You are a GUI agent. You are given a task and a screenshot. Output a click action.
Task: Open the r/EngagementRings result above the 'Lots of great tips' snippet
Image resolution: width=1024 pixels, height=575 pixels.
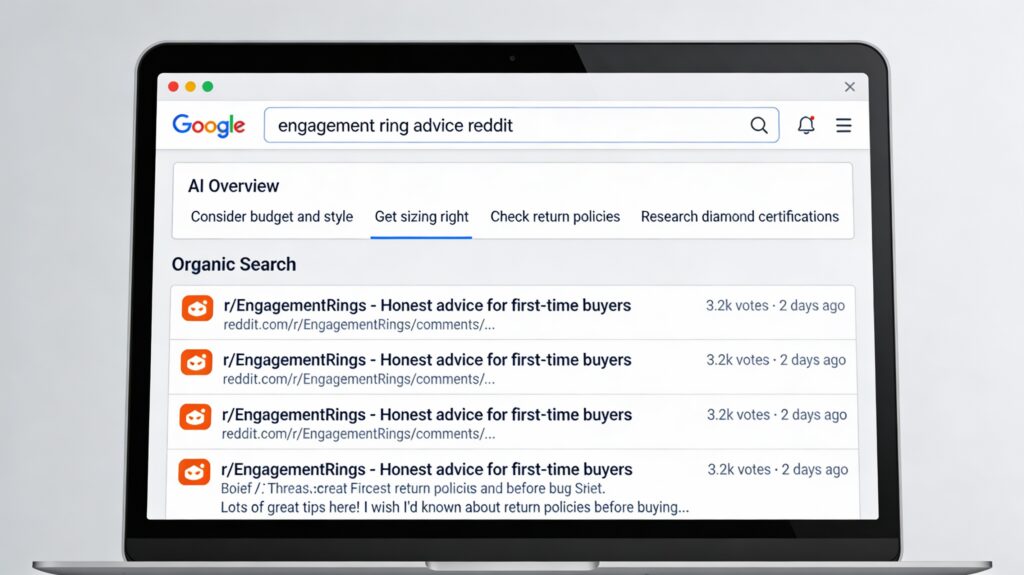(427, 469)
